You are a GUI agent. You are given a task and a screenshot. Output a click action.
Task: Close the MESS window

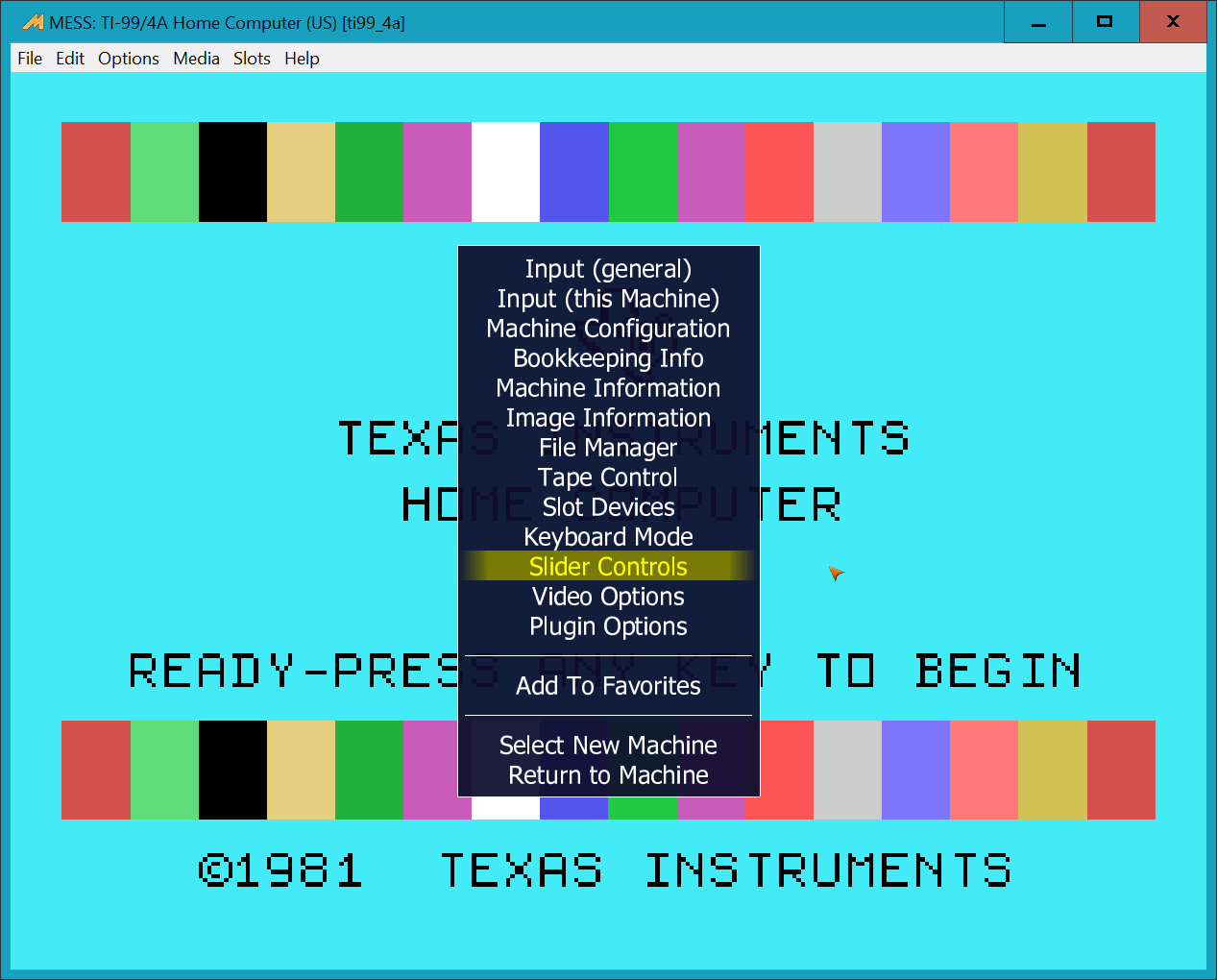click(1173, 22)
